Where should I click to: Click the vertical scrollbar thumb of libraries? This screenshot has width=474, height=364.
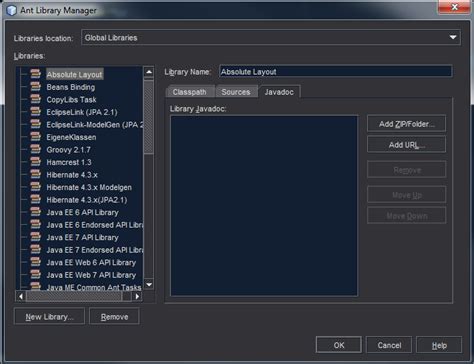tap(149, 117)
